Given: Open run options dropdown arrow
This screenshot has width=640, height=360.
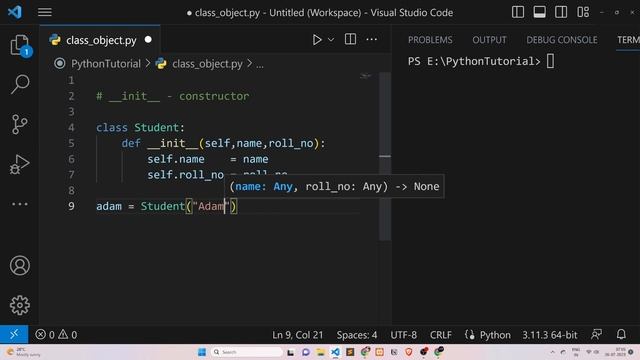Looking at the screenshot, I should [331, 40].
